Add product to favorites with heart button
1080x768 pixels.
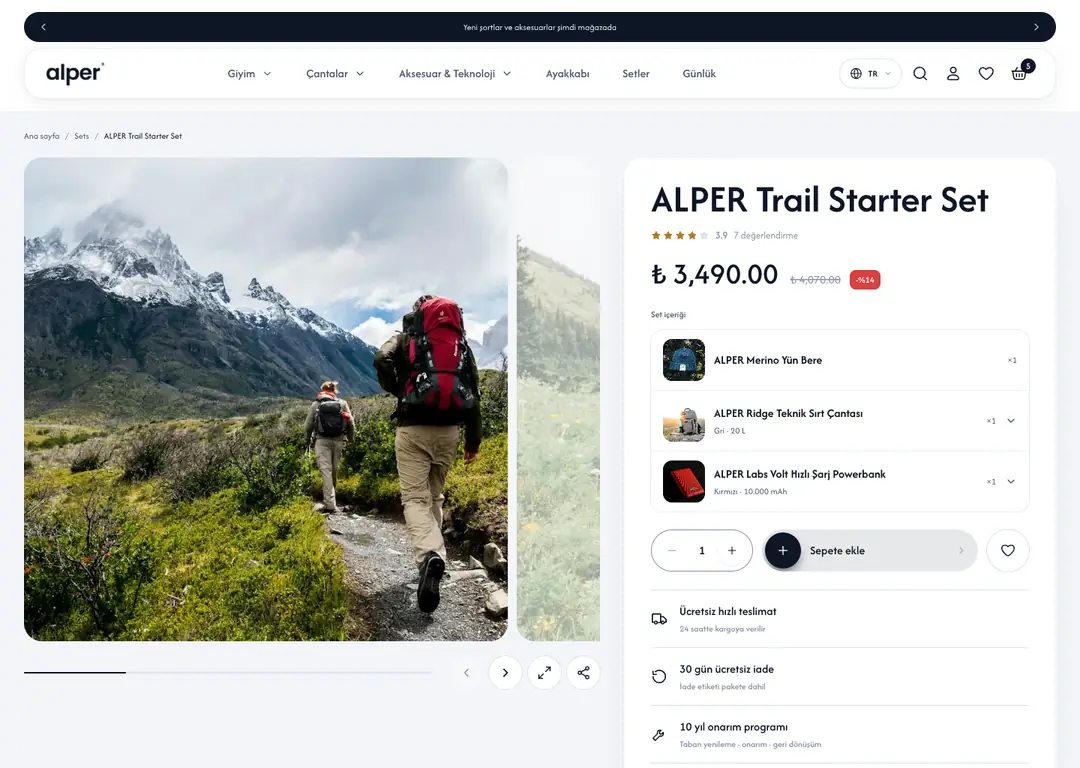point(1008,550)
